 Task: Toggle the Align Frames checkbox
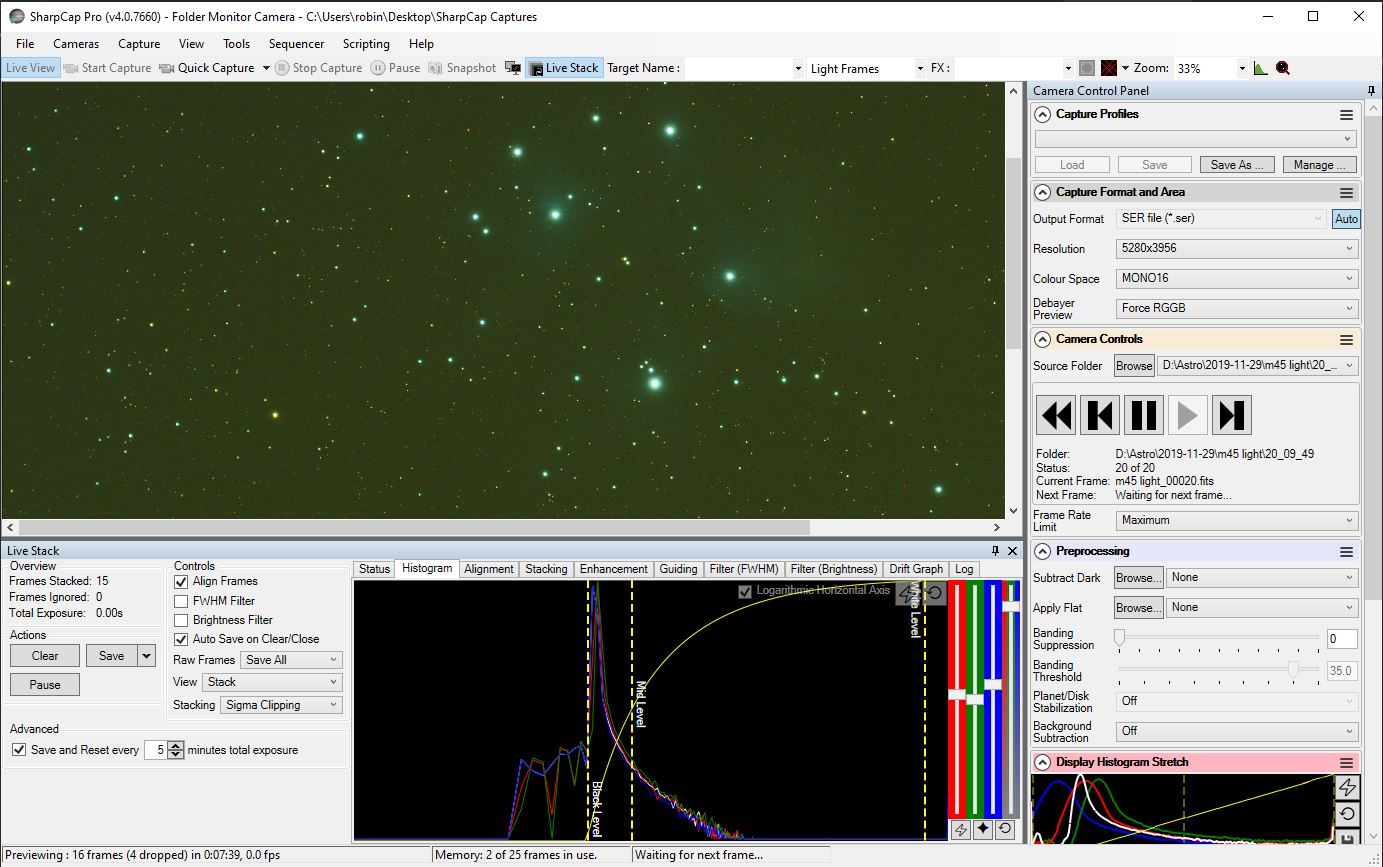coord(181,581)
